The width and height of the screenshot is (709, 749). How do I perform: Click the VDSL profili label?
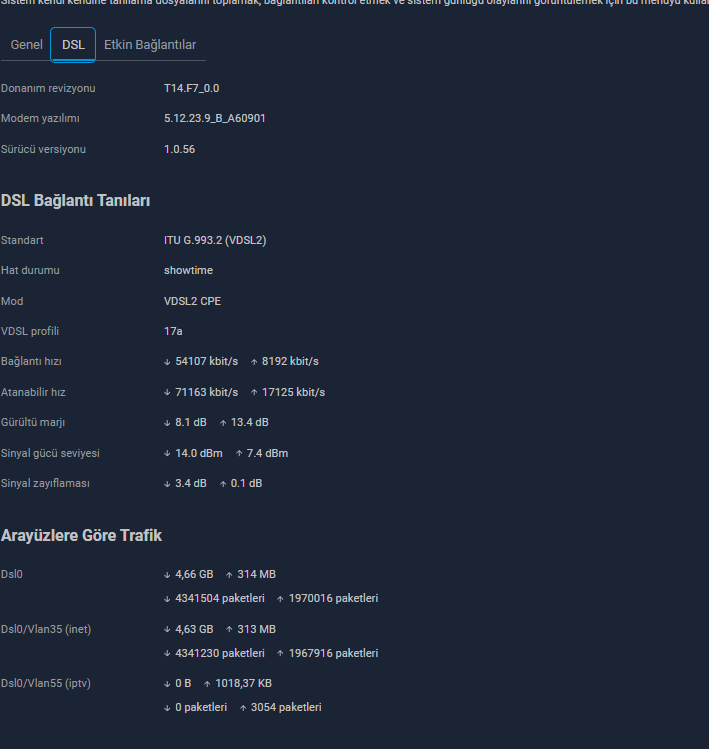pos(30,332)
